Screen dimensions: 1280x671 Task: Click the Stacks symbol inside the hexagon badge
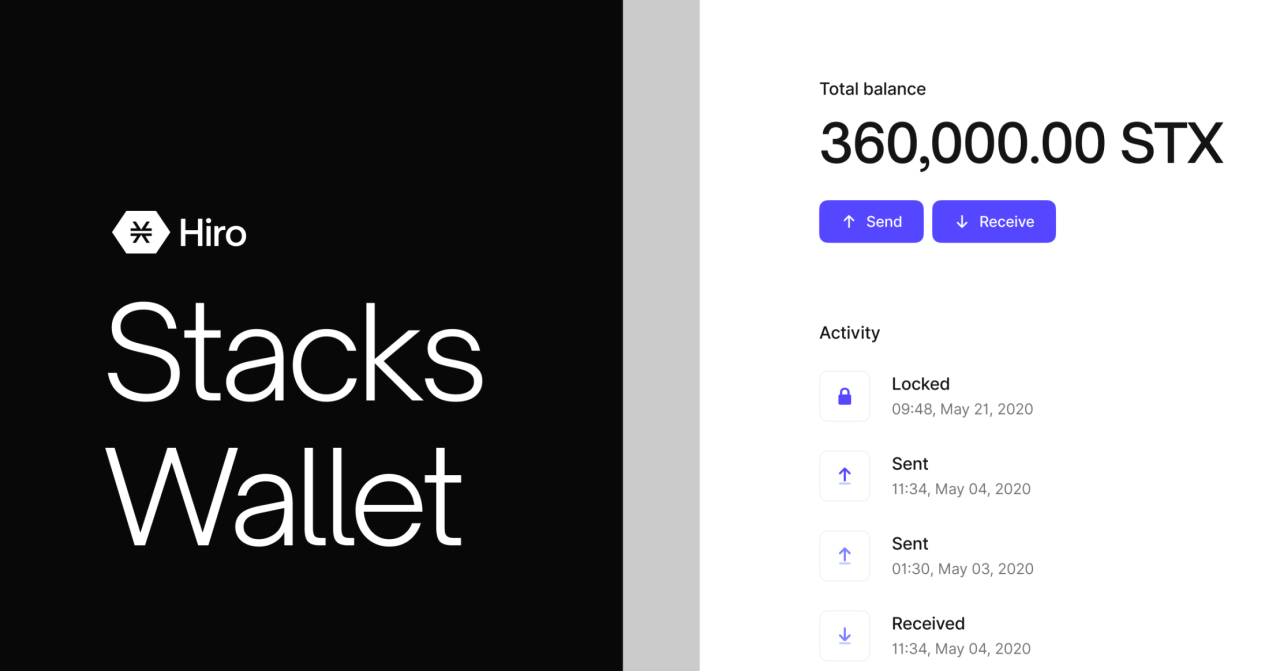coord(143,232)
